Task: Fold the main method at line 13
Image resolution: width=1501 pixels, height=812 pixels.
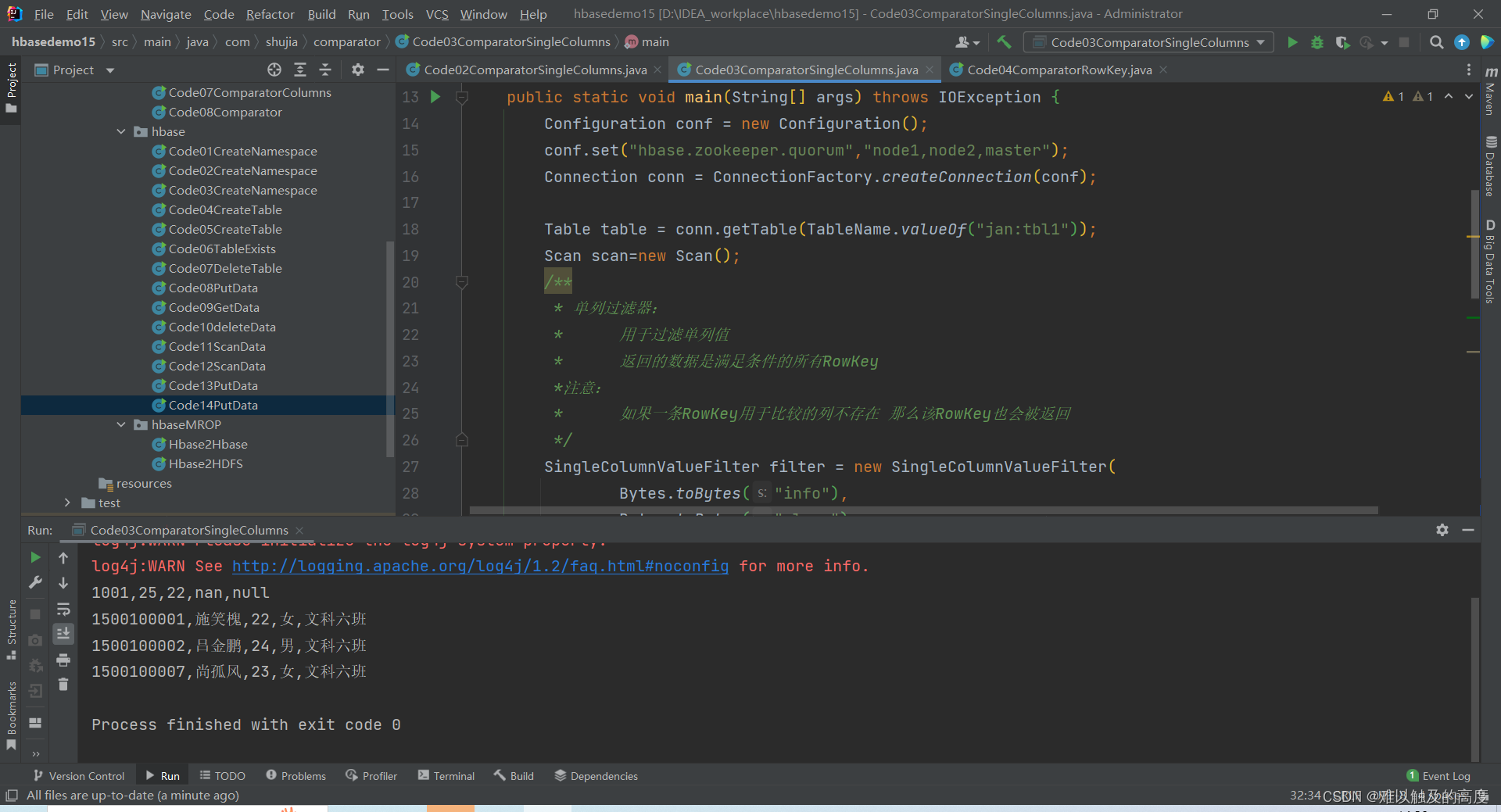Action: click(x=462, y=97)
